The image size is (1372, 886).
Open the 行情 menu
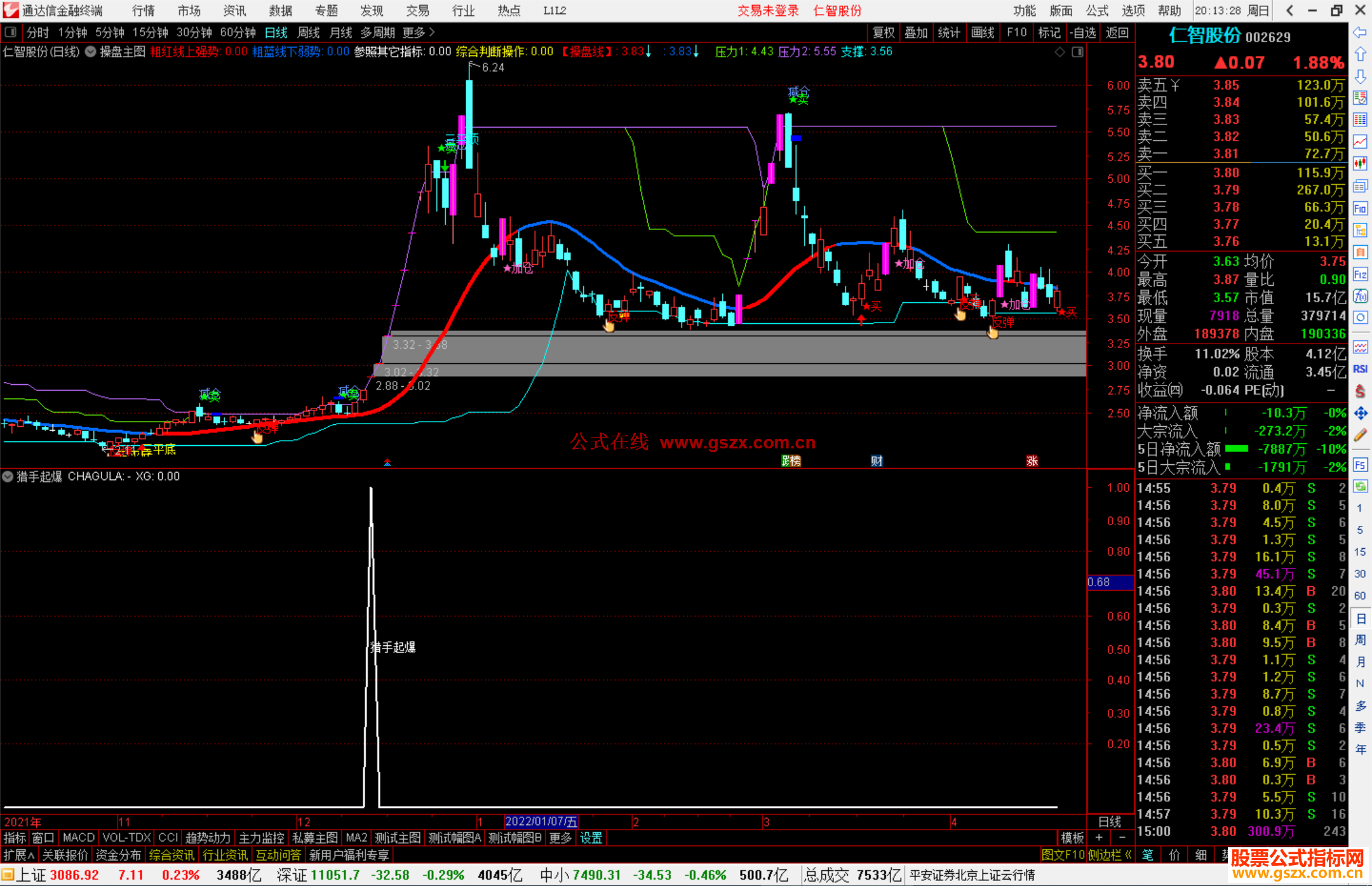(x=143, y=11)
